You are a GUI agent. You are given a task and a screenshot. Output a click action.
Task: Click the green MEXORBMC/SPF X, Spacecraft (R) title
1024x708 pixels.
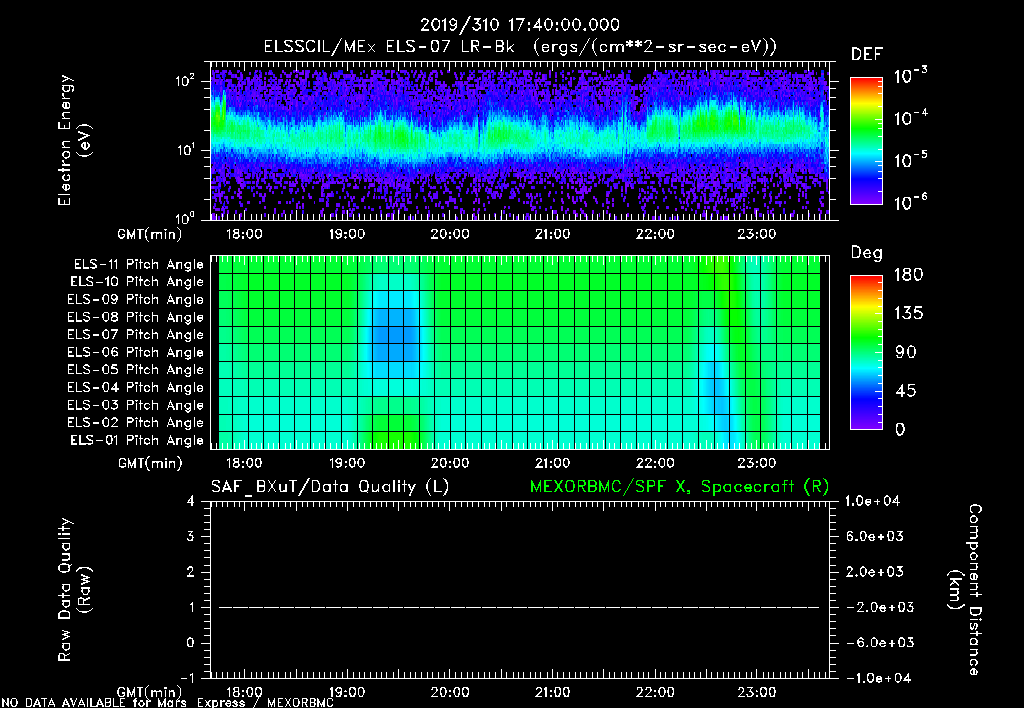[x=679, y=487]
